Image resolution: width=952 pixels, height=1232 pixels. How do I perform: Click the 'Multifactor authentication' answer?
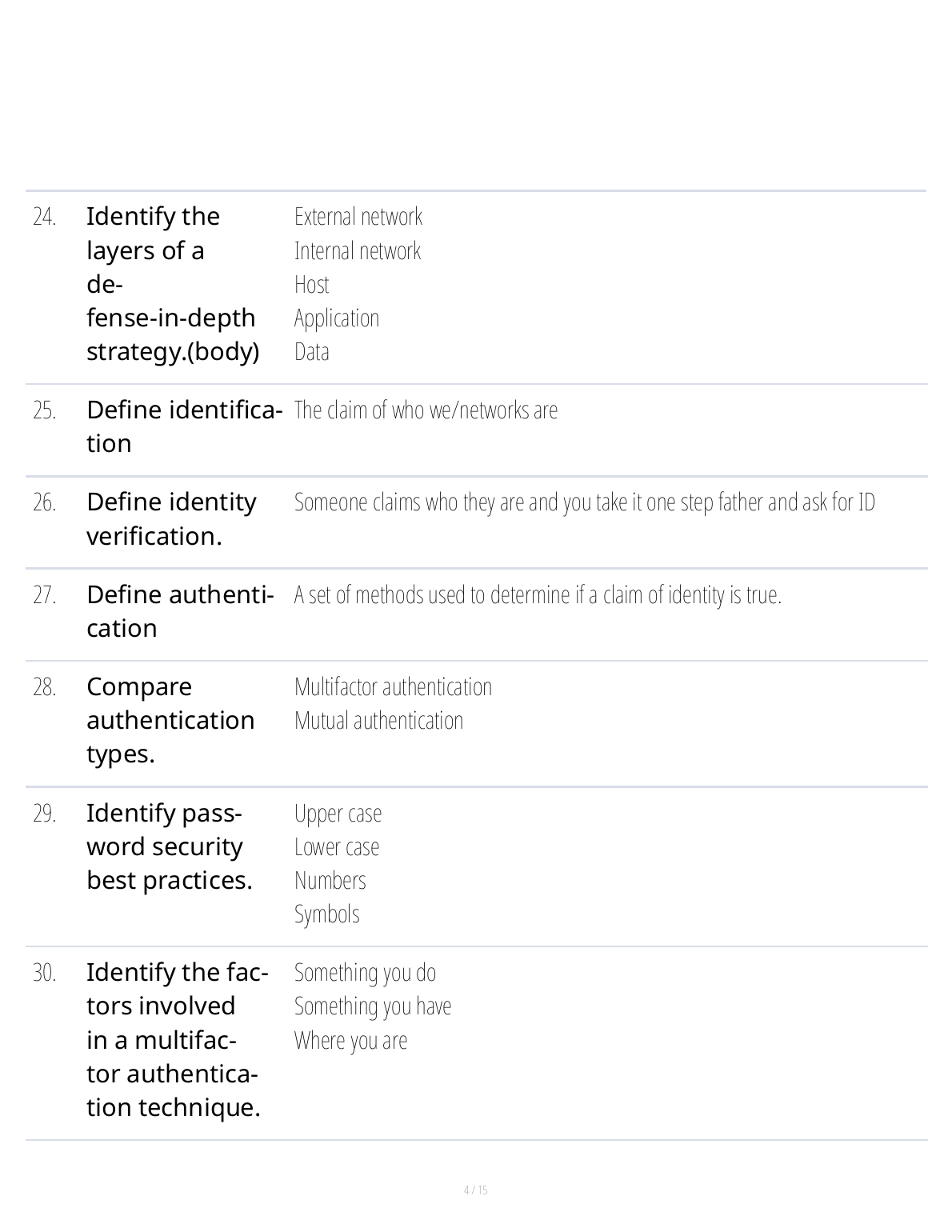point(393,687)
